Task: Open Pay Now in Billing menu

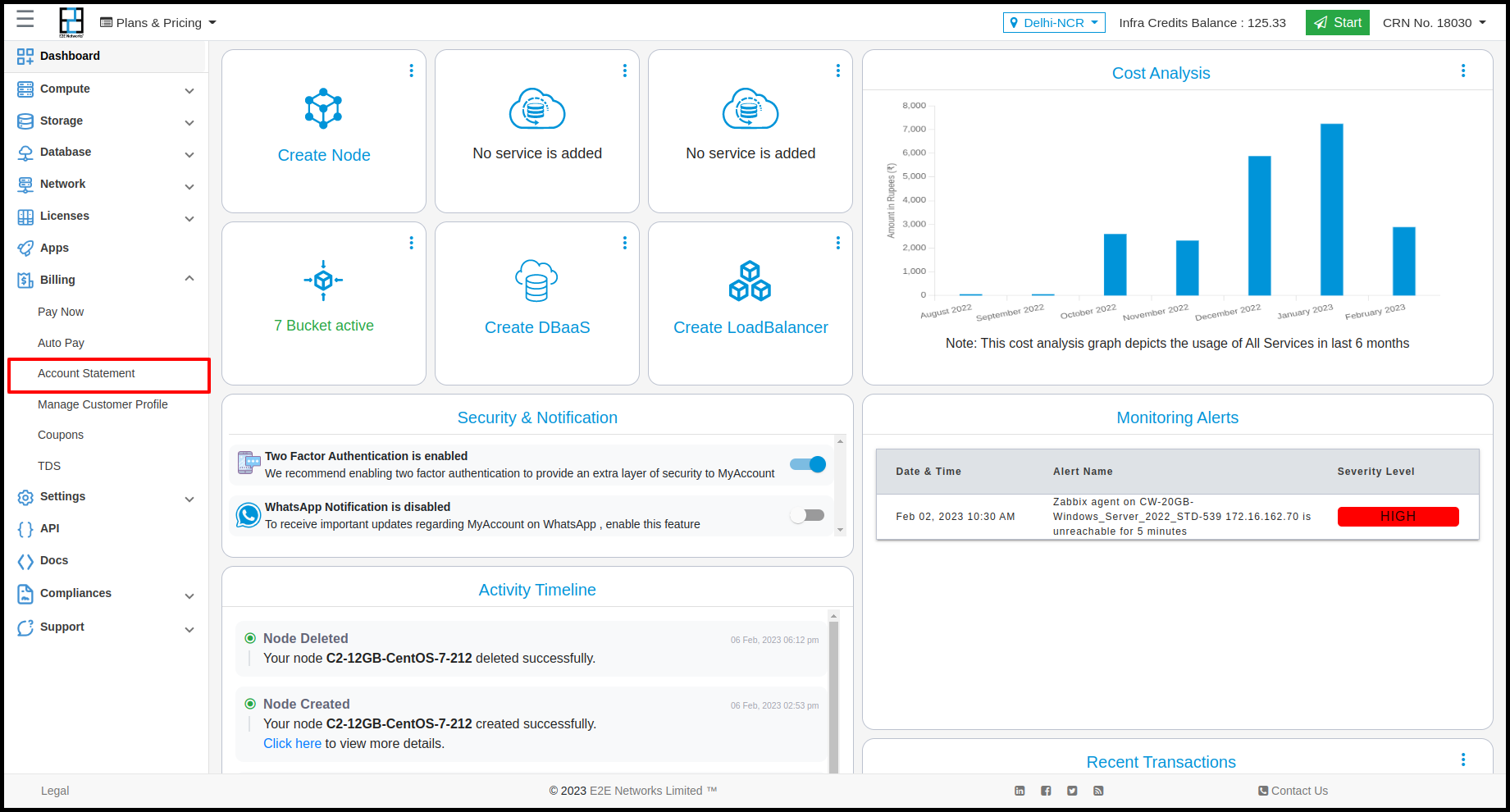Action: 61,312
